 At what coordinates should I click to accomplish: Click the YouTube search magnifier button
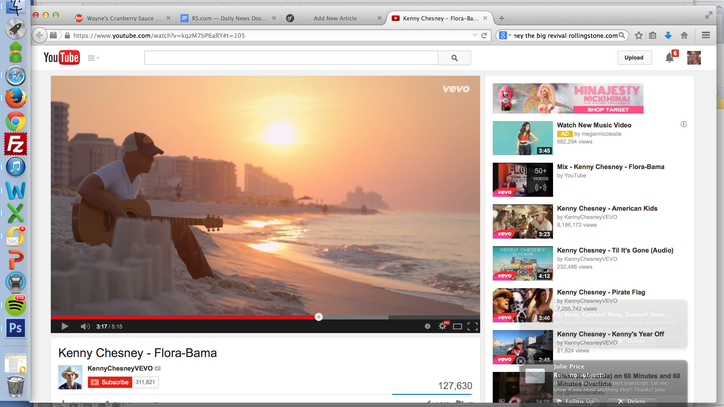click(x=454, y=58)
